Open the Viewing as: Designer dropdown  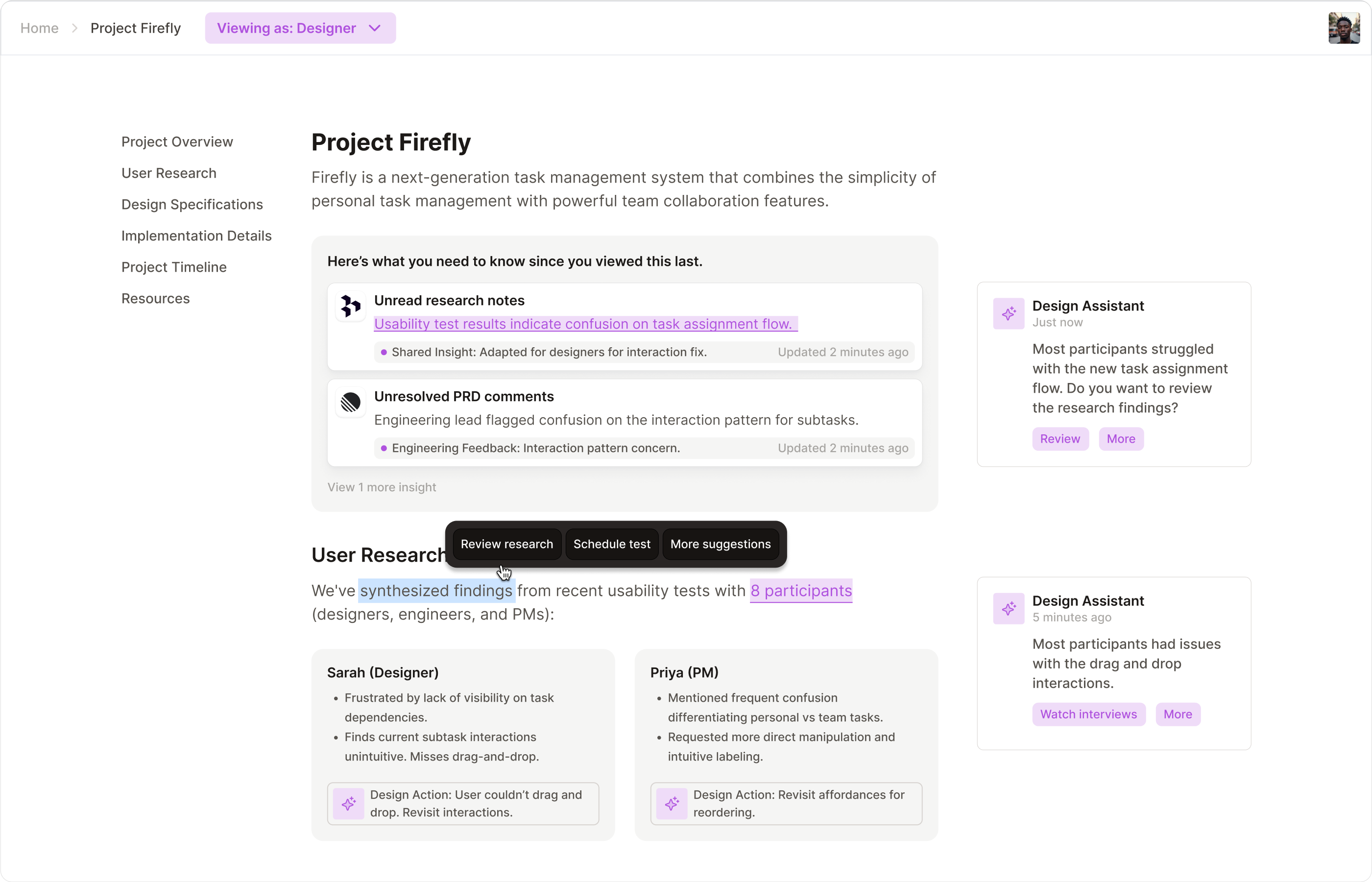coord(300,28)
